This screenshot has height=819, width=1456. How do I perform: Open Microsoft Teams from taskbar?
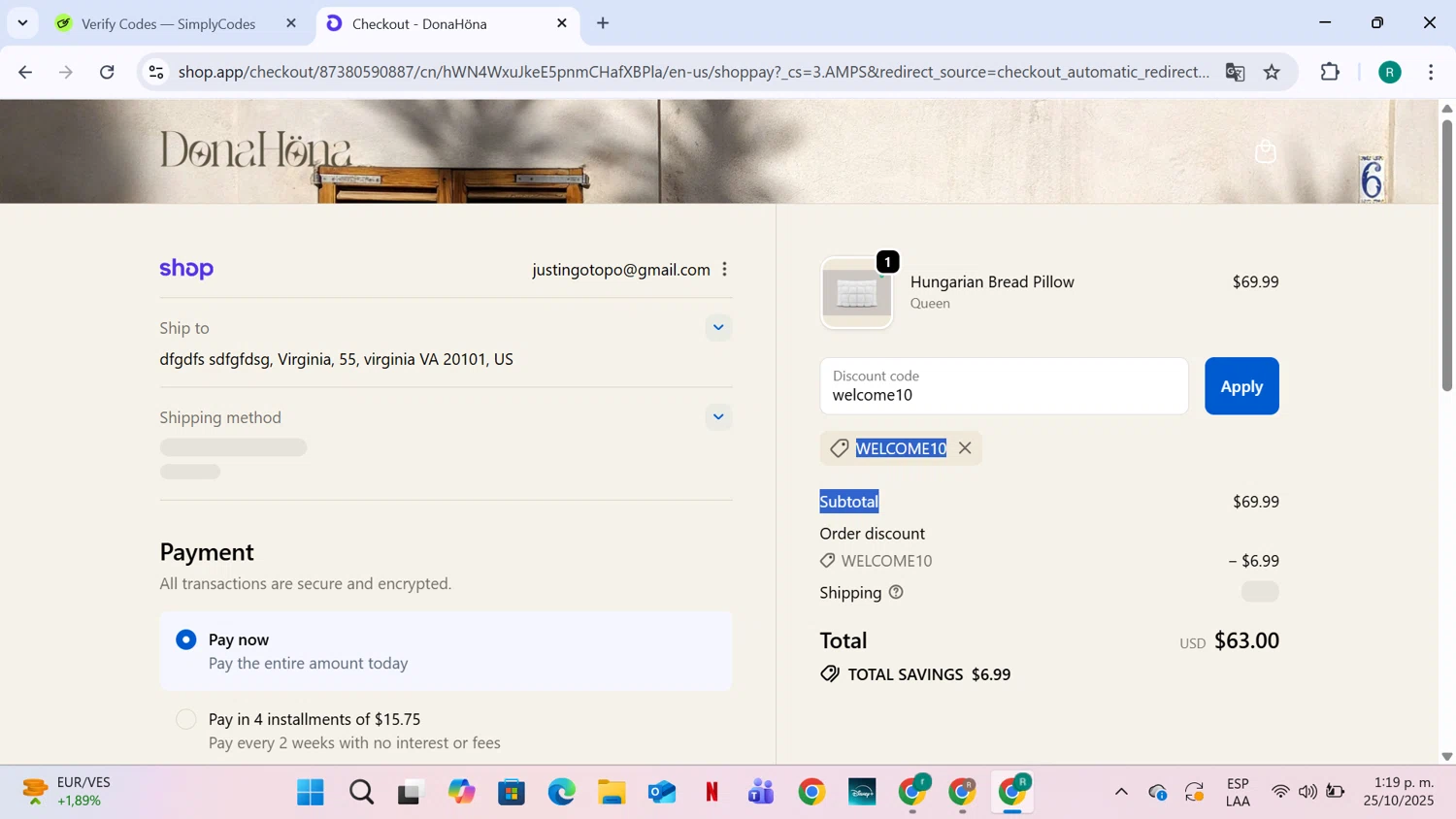(x=762, y=793)
